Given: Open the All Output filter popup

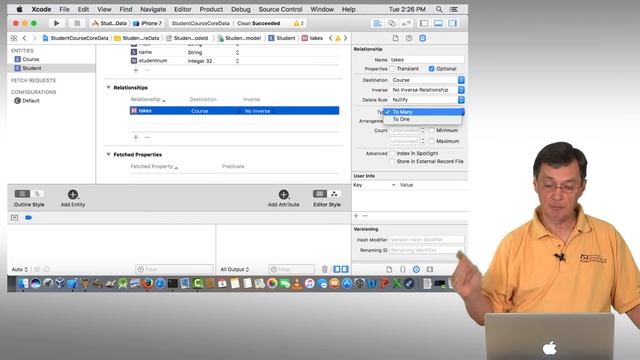Looking at the screenshot, I should coord(235,269).
